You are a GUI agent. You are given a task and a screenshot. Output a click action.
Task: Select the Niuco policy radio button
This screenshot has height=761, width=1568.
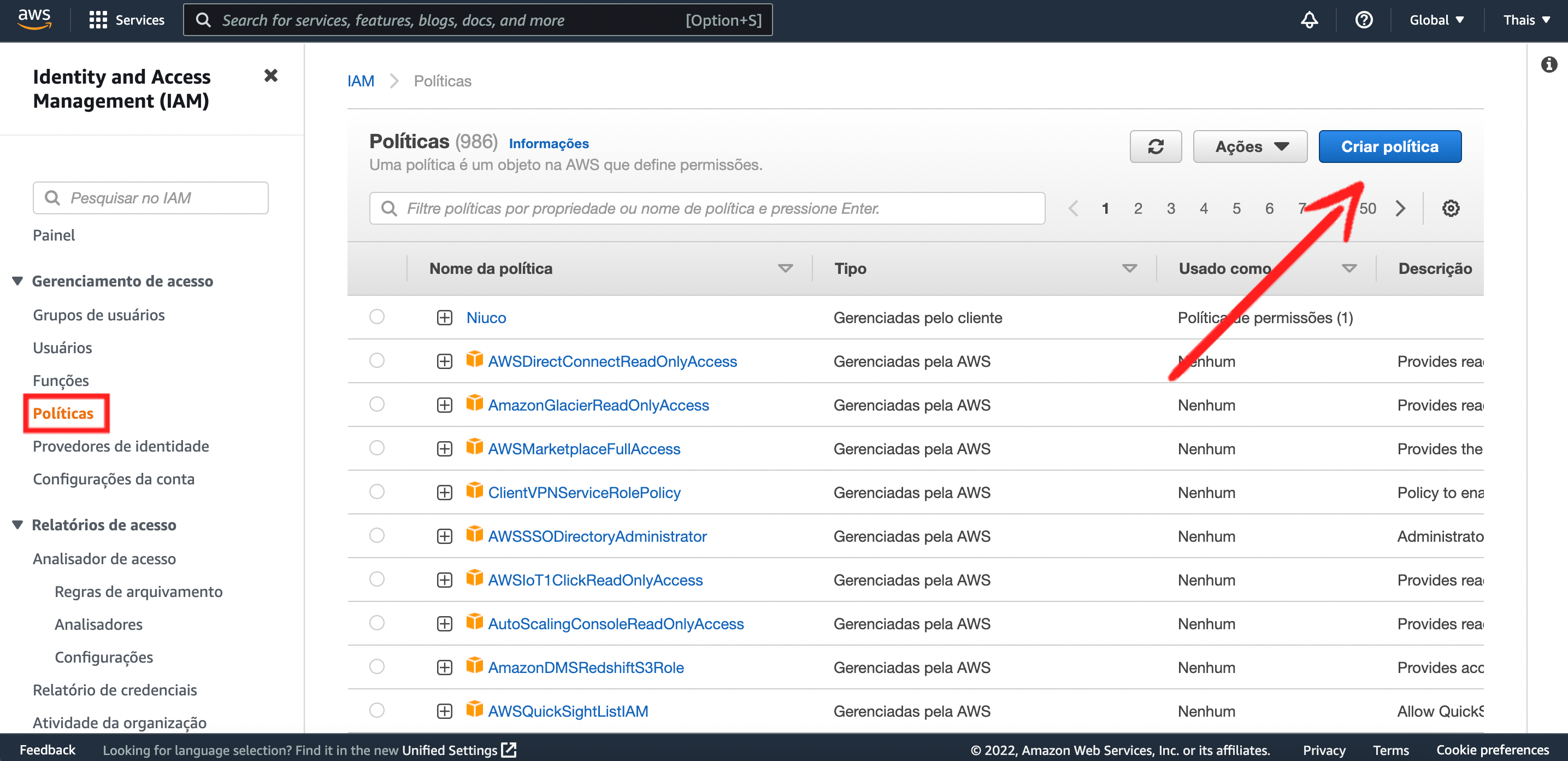(377, 317)
